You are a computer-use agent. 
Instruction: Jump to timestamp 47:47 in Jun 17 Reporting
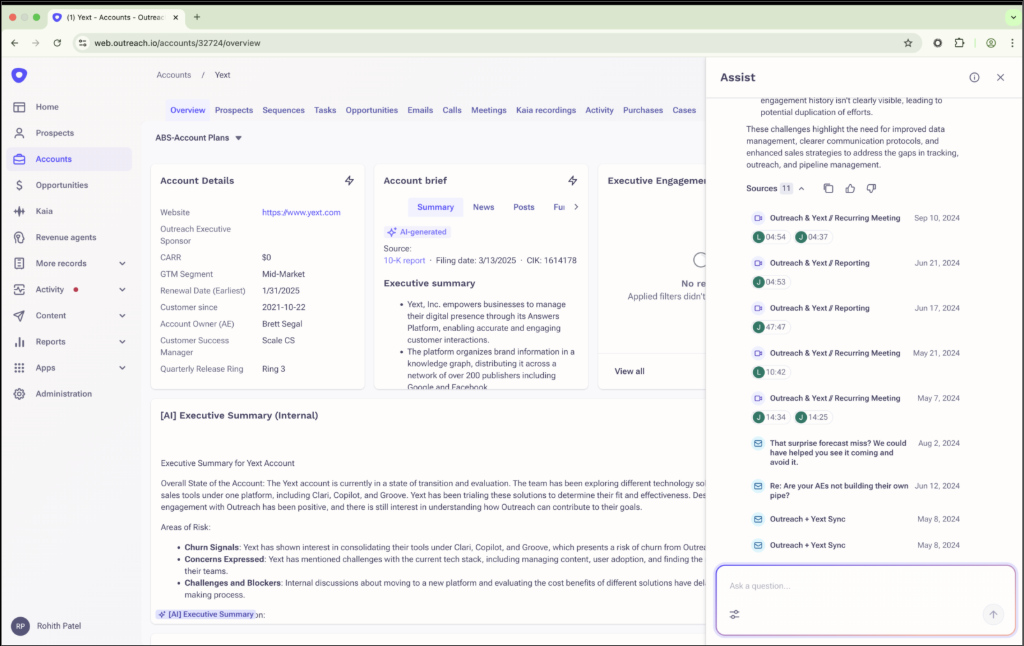(x=769, y=327)
